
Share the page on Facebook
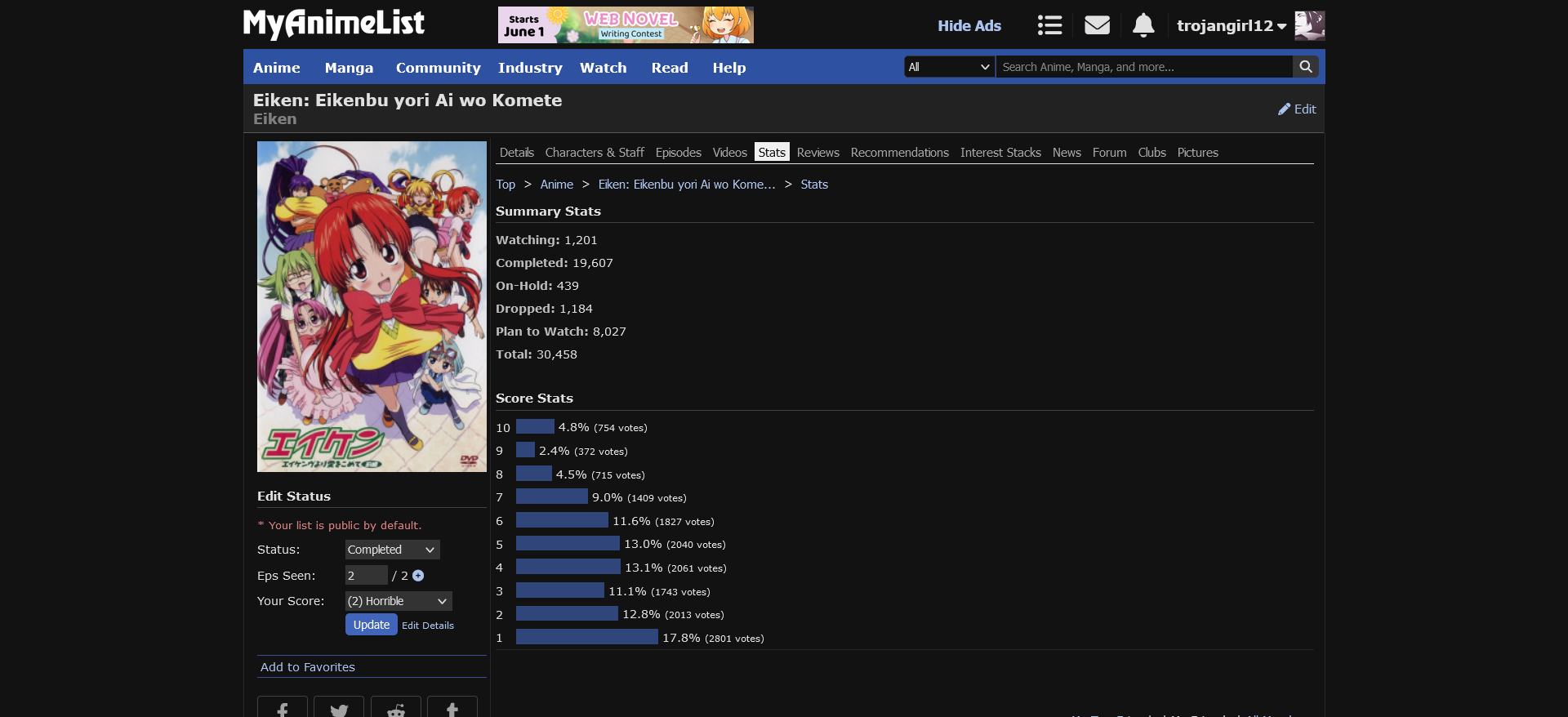pyautogui.click(x=283, y=708)
